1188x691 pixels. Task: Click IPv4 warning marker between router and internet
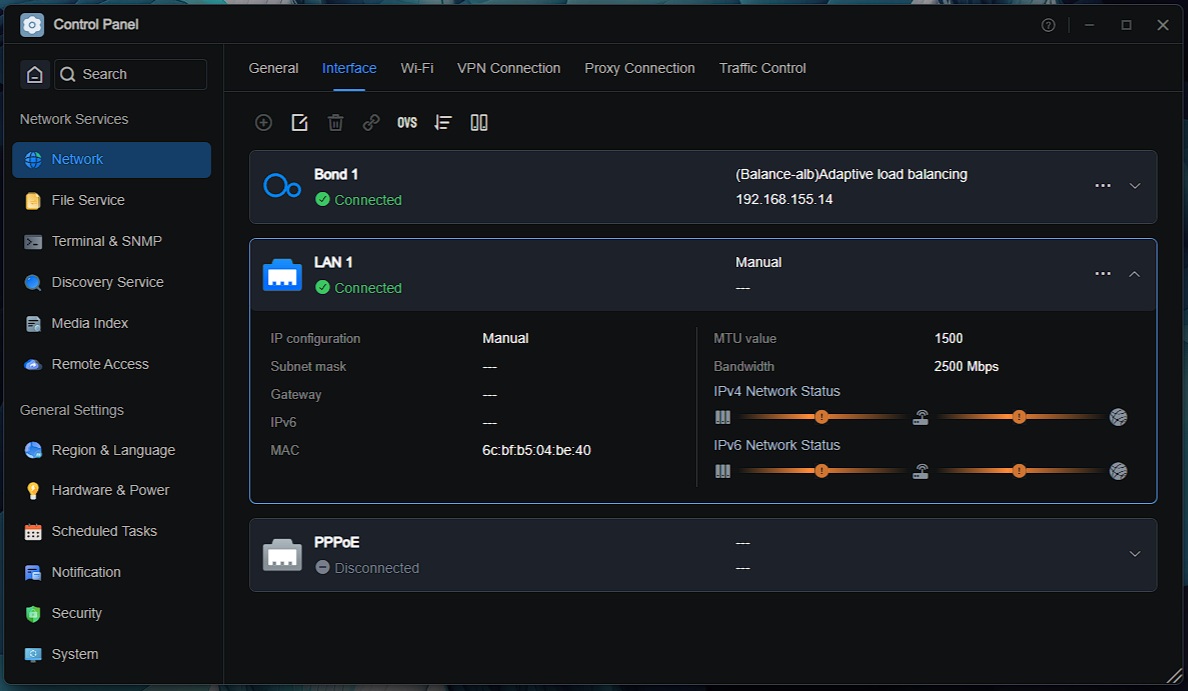[1019, 417]
